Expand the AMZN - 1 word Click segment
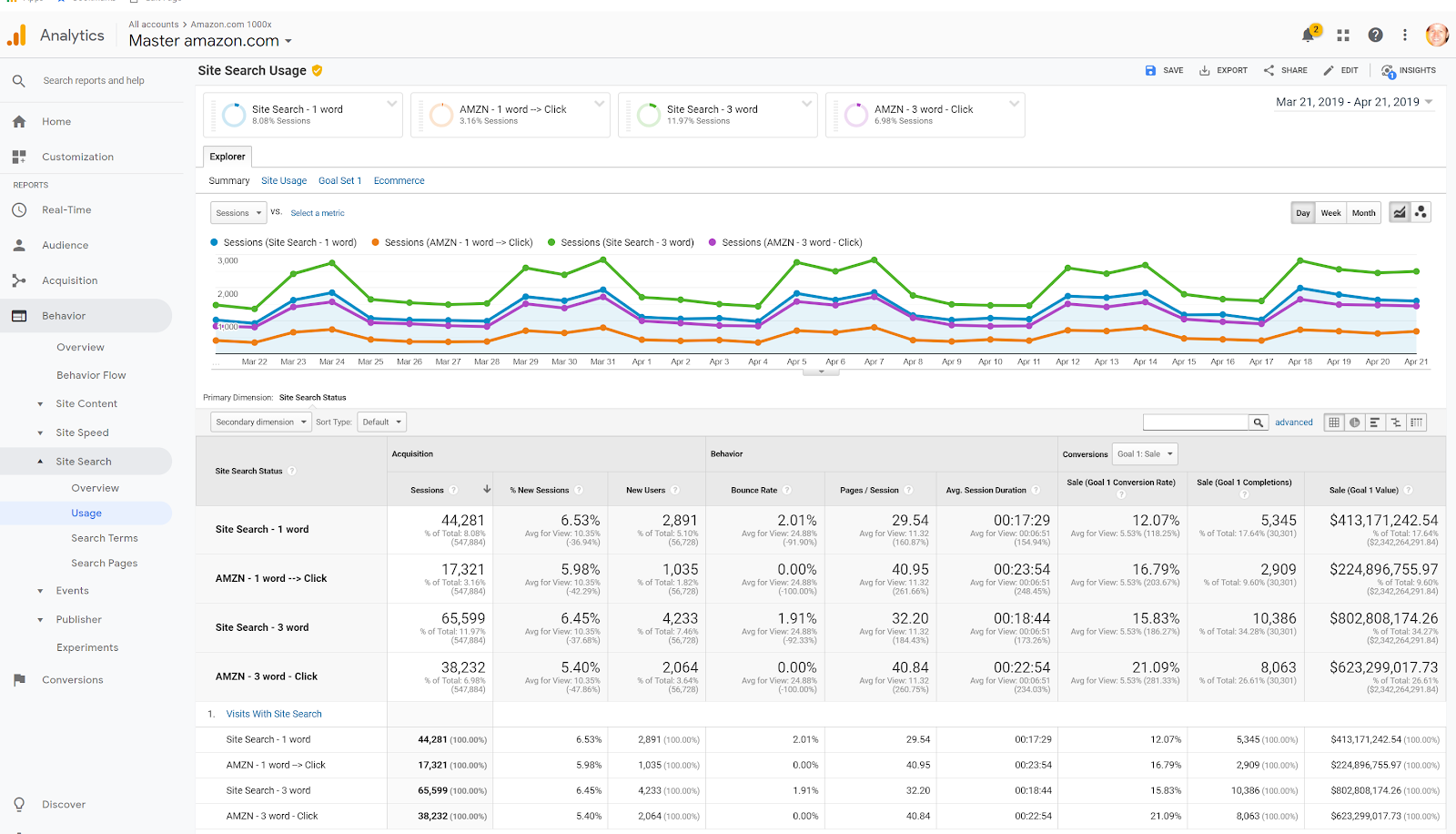Screen dimensions: 1456x834 point(600,103)
